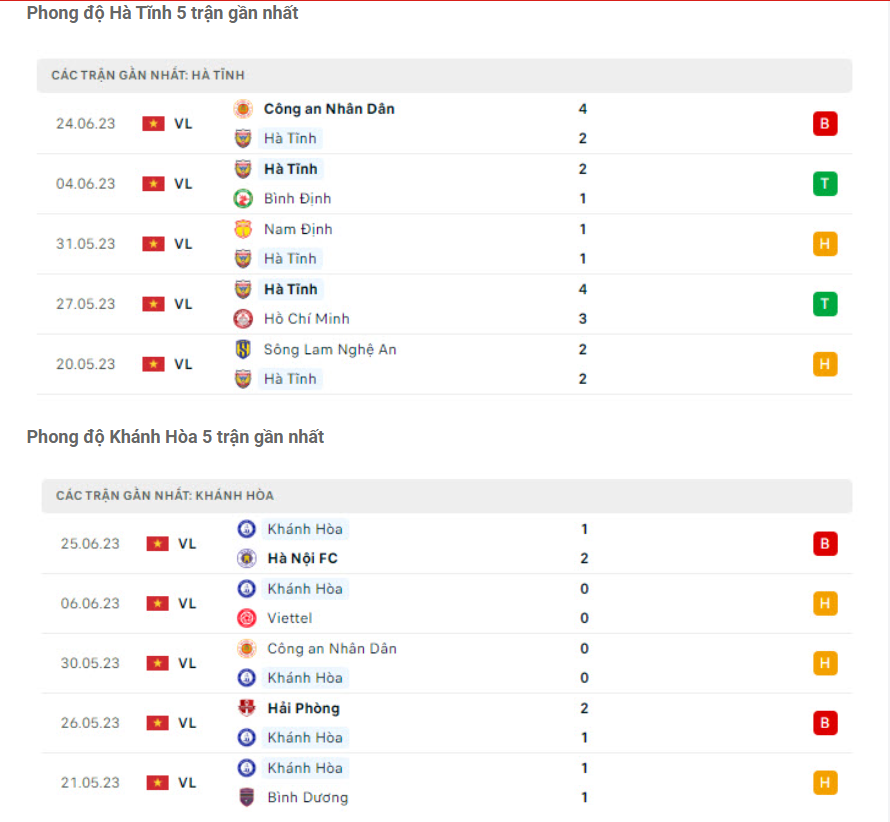890x822 pixels.
Task: Click green T badge for 04.06.23 match
Action: [x=825, y=184]
